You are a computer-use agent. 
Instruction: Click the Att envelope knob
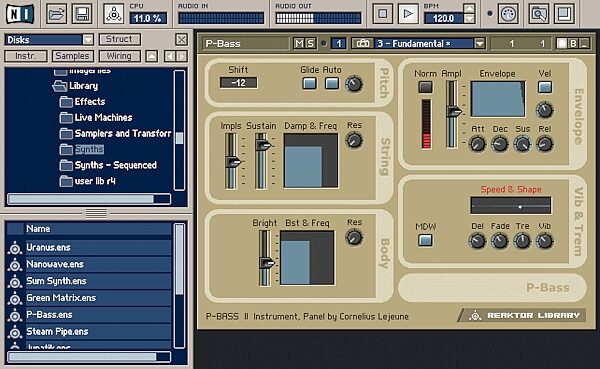(x=478, y=144)
